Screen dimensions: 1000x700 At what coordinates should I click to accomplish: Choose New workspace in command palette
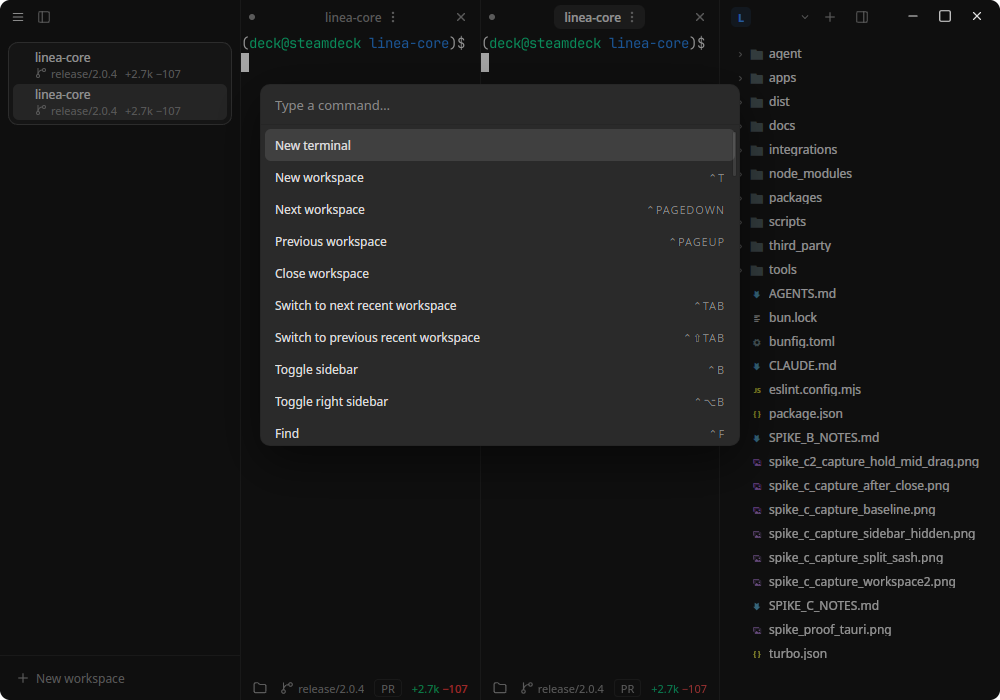(499, 177)
